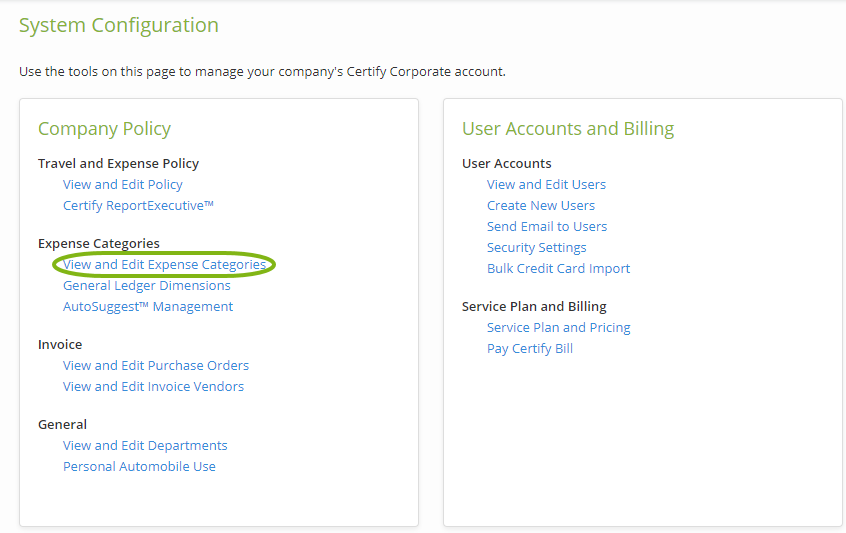The width and height of the screenshot is (846, 533).
Task: Click the Invoice subheading
Action: [60, 344]
